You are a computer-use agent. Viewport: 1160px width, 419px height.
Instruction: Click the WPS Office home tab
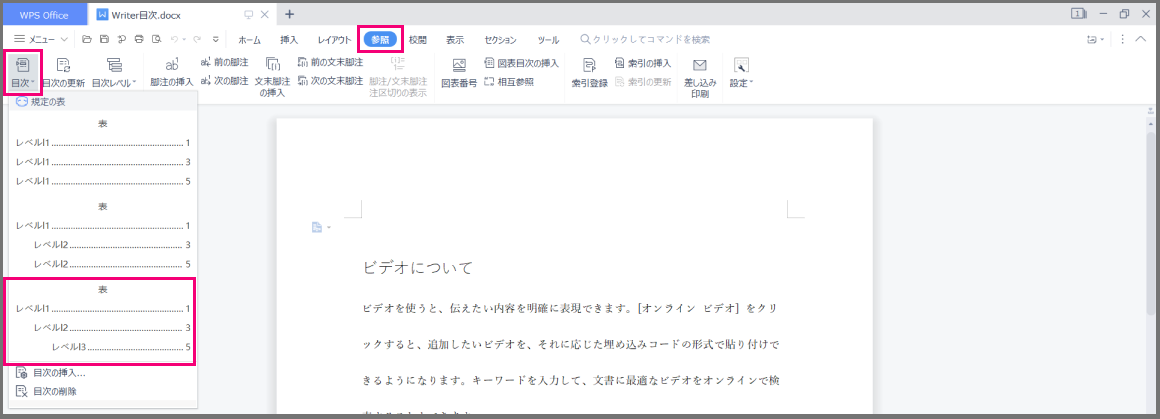coord(44,15)
